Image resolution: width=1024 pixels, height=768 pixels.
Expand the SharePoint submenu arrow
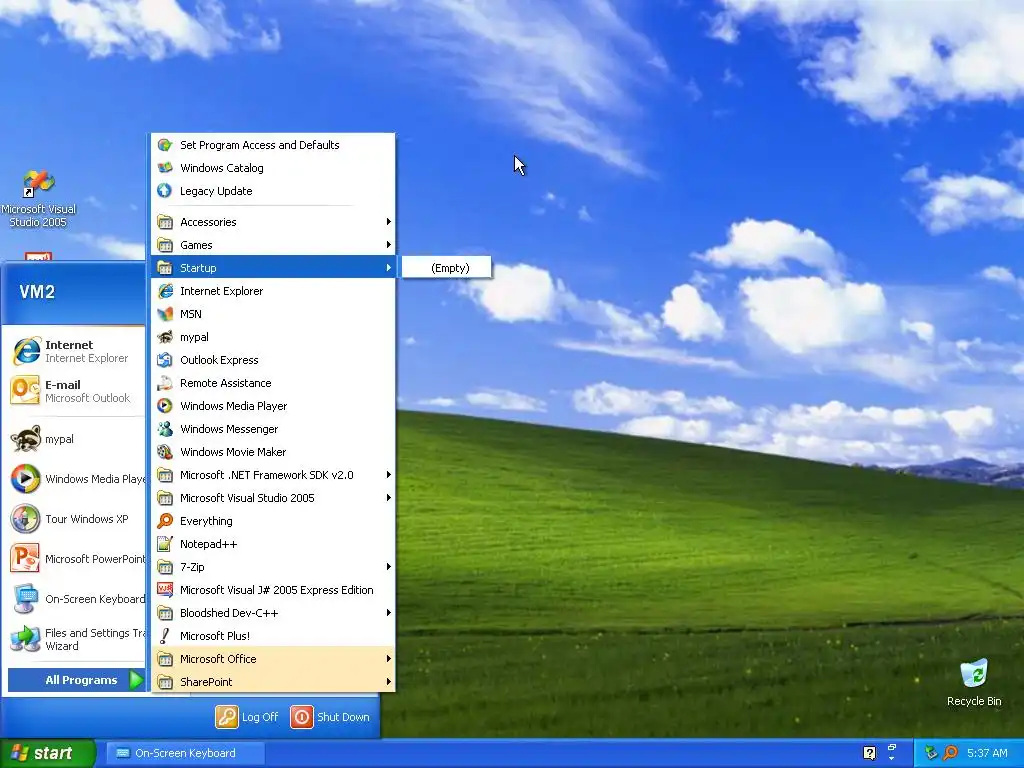click(389, 682)
